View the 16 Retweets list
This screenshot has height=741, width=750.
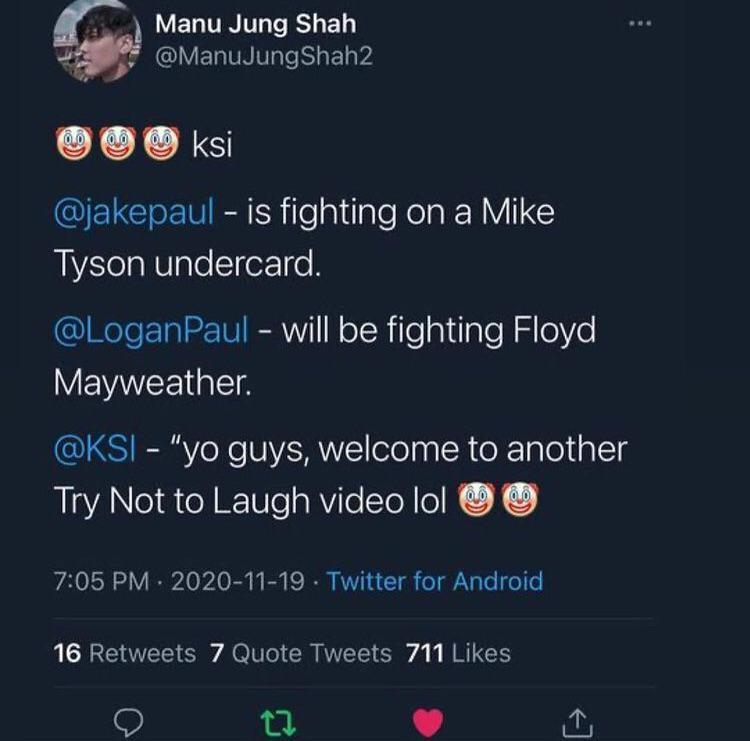pyautogui.click(x=124, y=653)
